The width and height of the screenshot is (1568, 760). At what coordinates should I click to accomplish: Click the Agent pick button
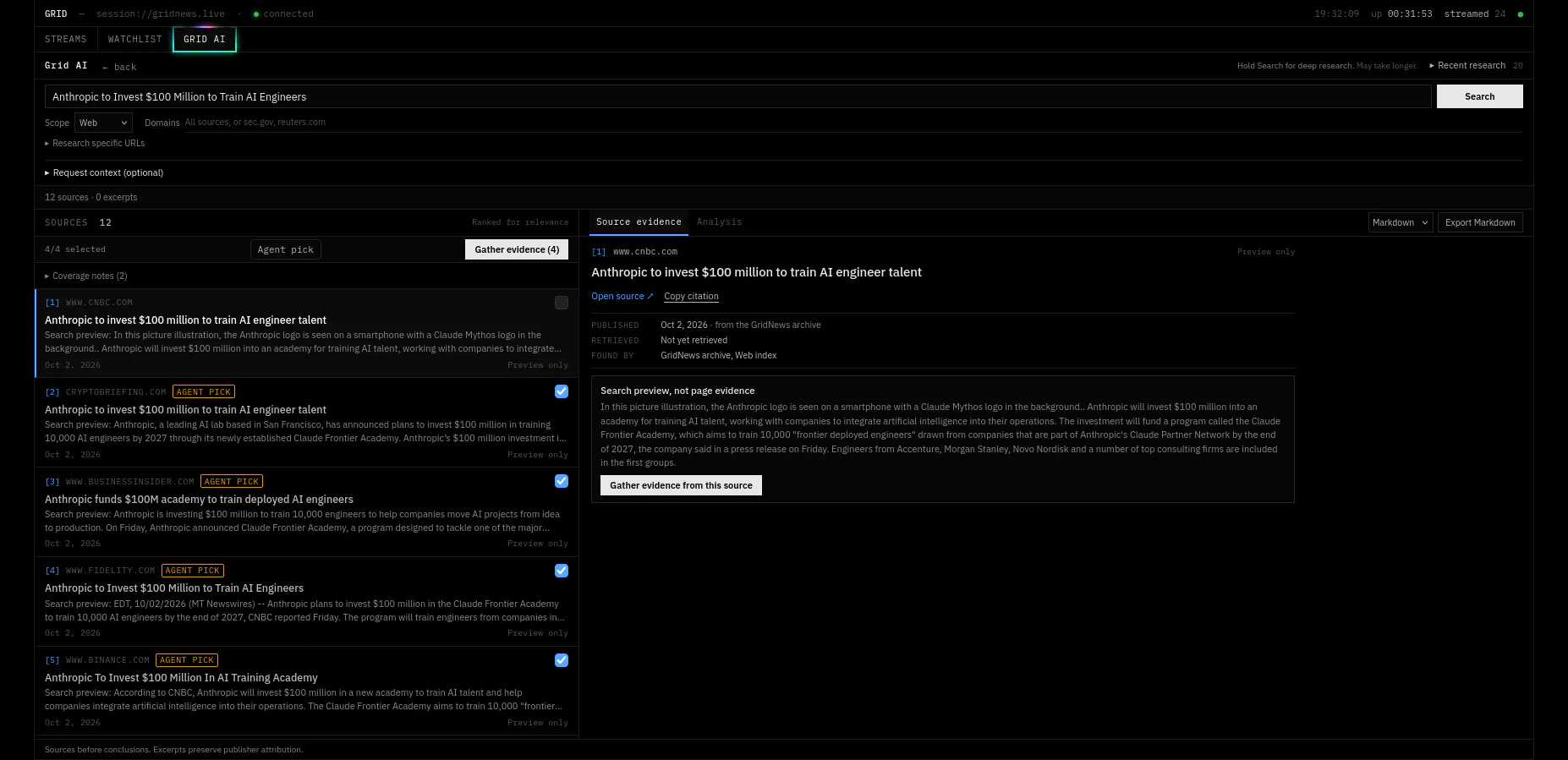[x=286, y=249]
